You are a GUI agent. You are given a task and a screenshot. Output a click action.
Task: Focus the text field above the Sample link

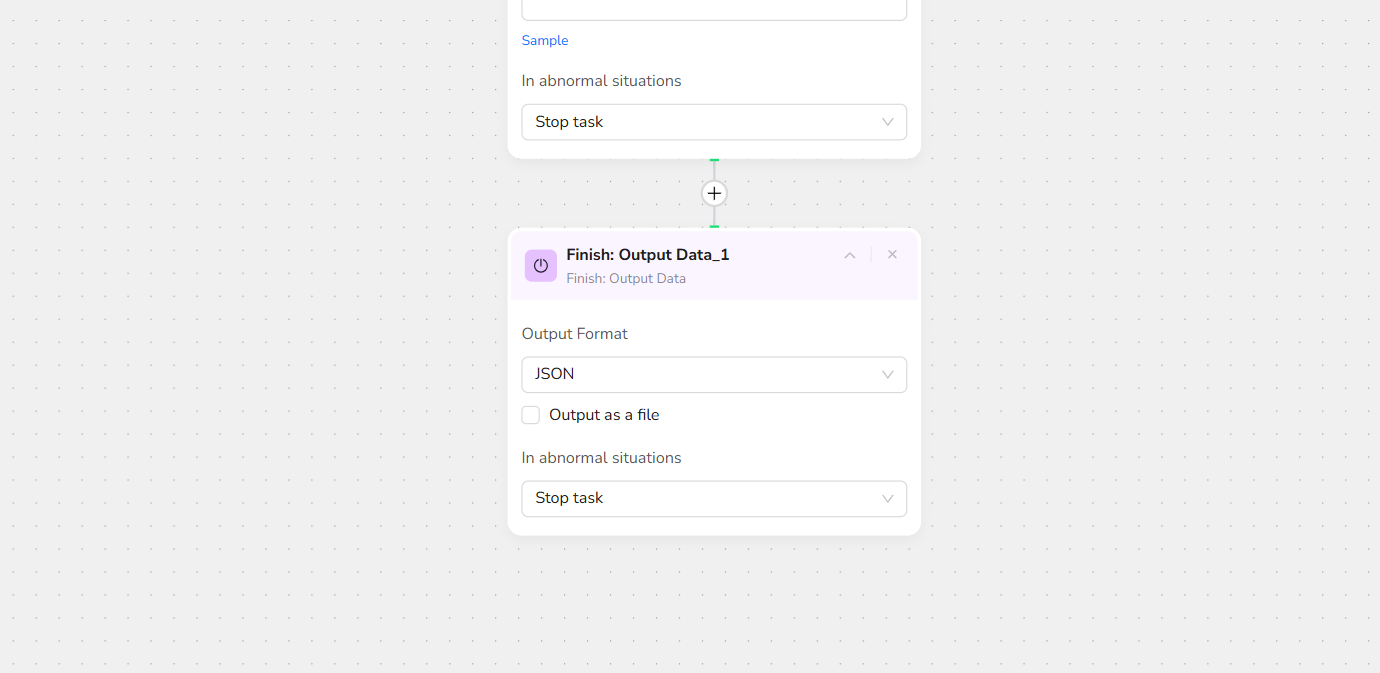pos(714,10)
